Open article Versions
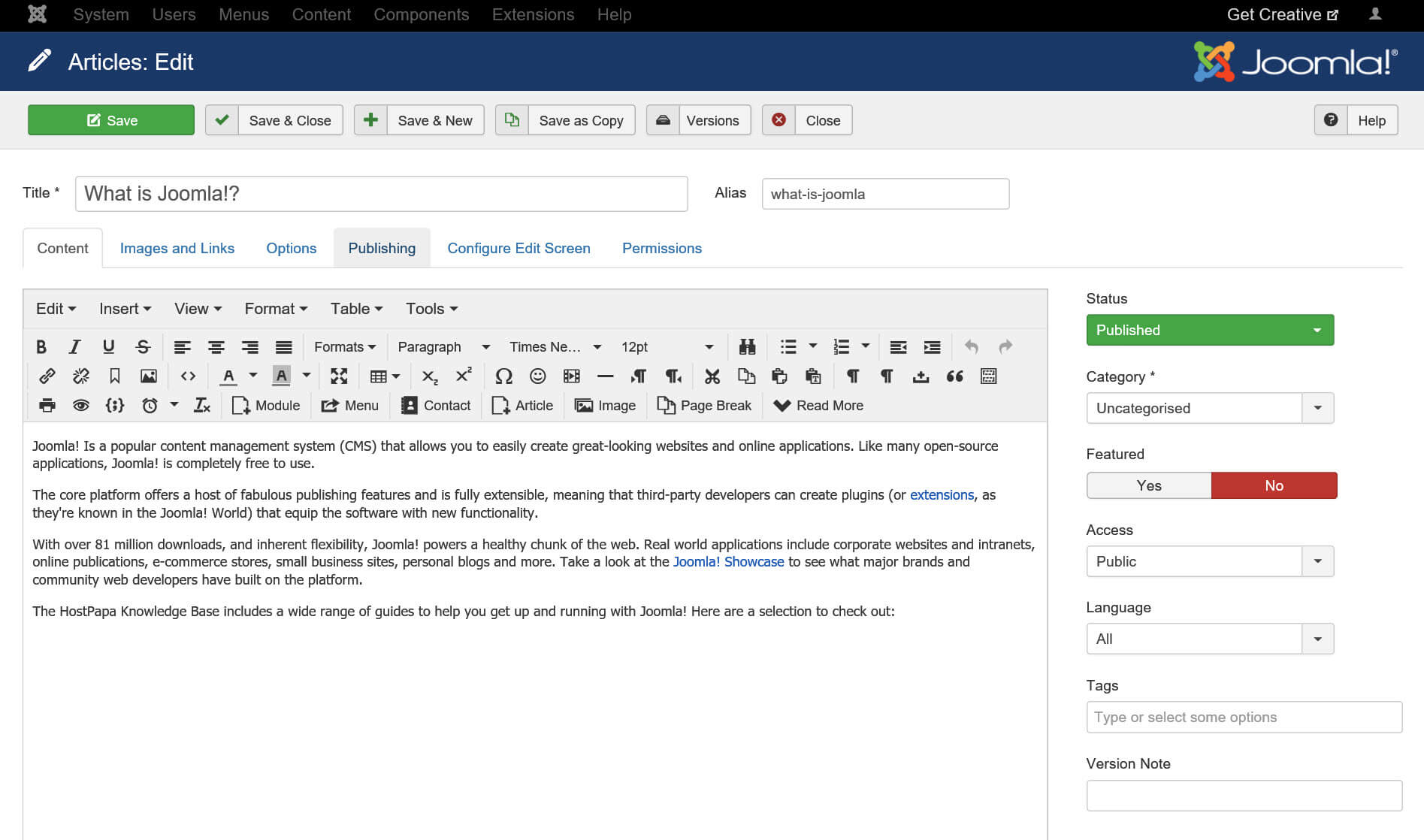Screen dimensions: 1424x840 coord(698,120)
